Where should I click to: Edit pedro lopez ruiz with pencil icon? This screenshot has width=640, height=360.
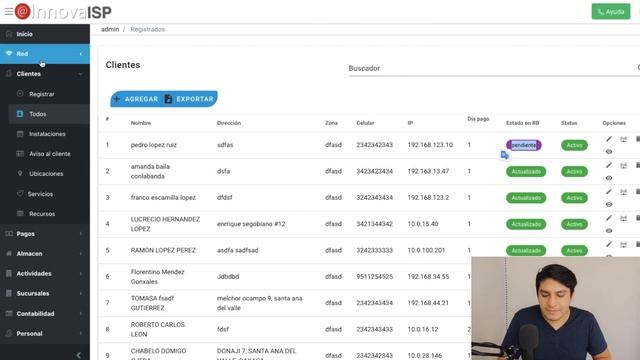click(609, 139)
